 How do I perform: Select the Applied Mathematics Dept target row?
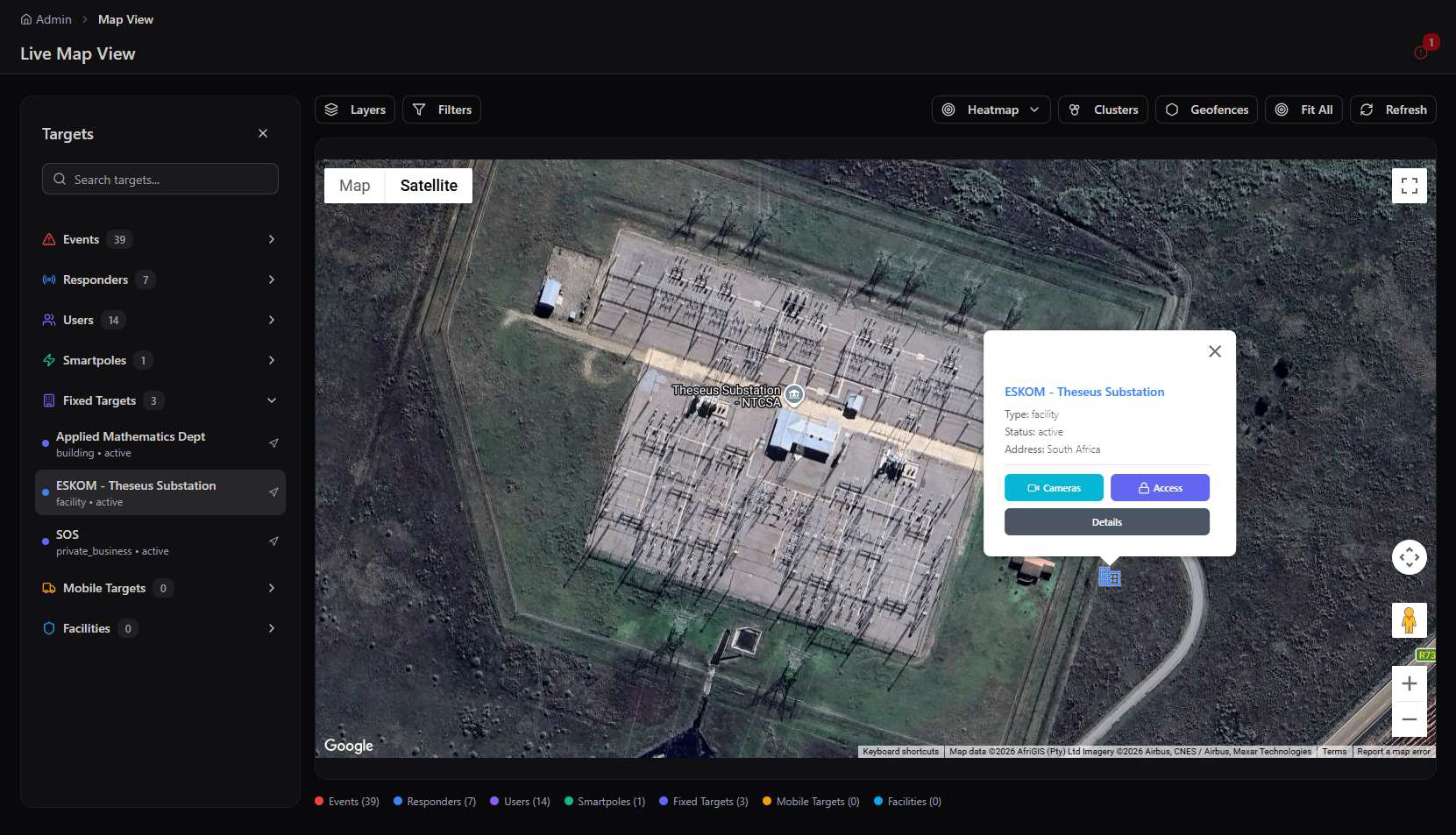tap(160, 443)
